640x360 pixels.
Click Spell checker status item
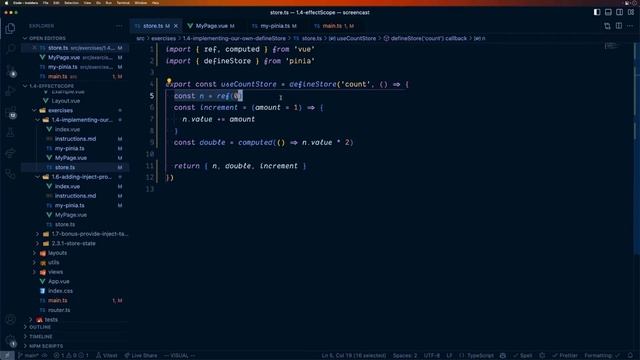point(522,356)
